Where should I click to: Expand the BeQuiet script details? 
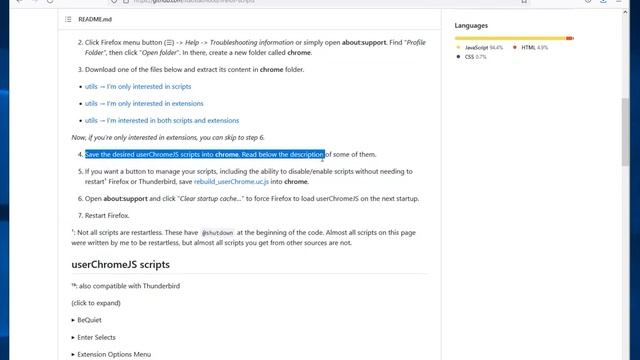click(87, 320)
